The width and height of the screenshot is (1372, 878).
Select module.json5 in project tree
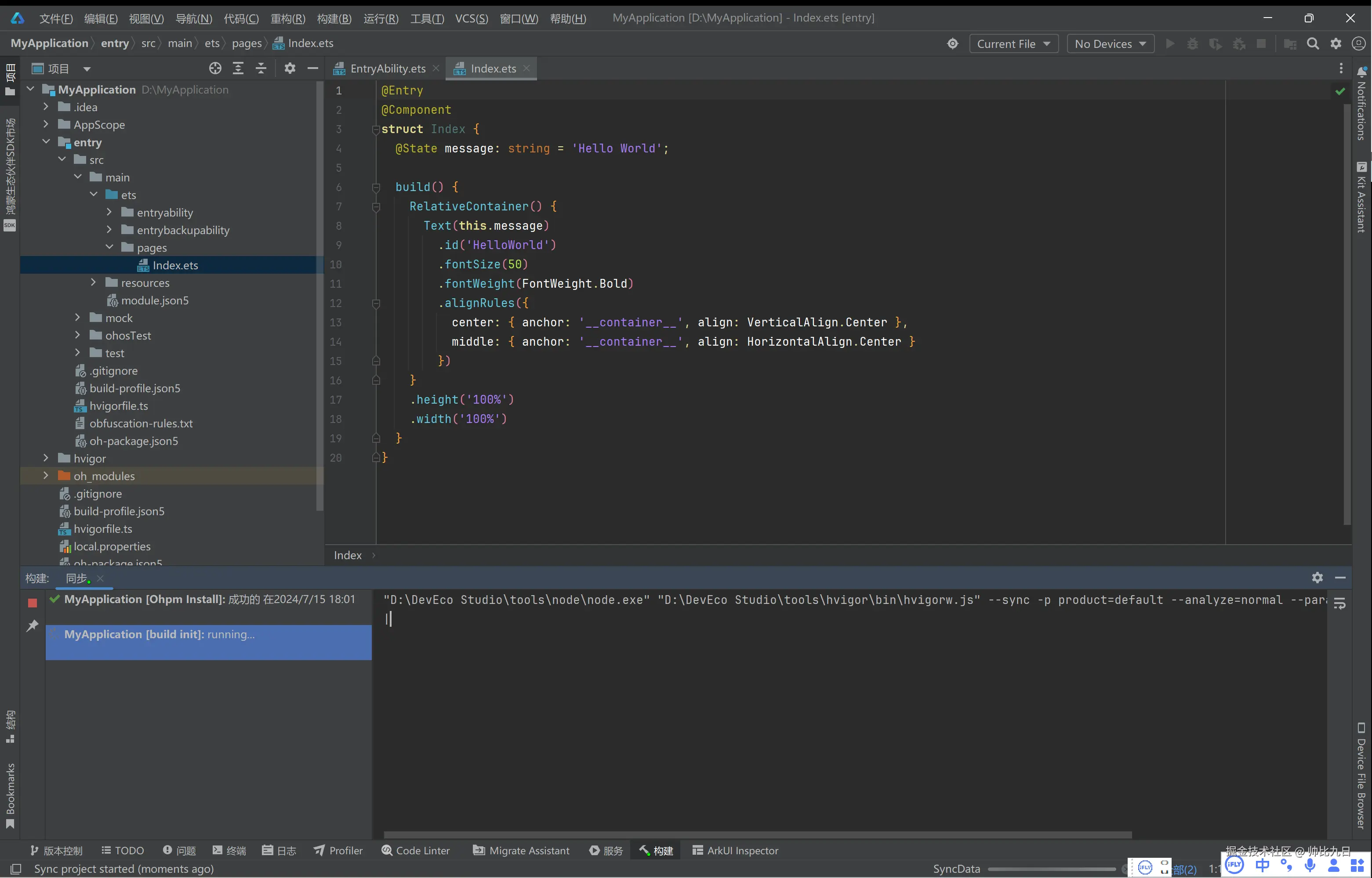[155, 300]
